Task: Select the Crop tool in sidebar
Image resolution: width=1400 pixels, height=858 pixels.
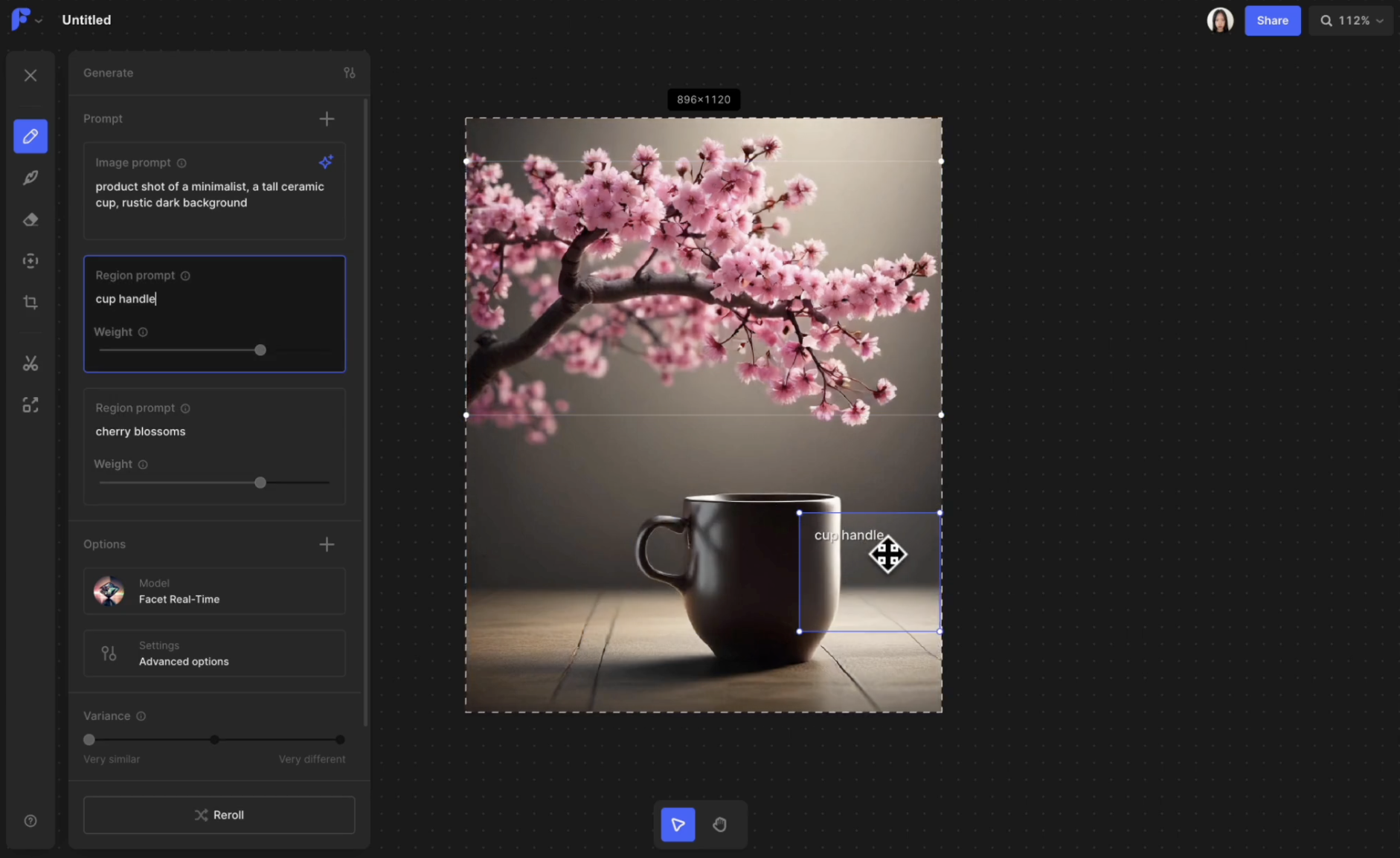Action: point(30,303)
